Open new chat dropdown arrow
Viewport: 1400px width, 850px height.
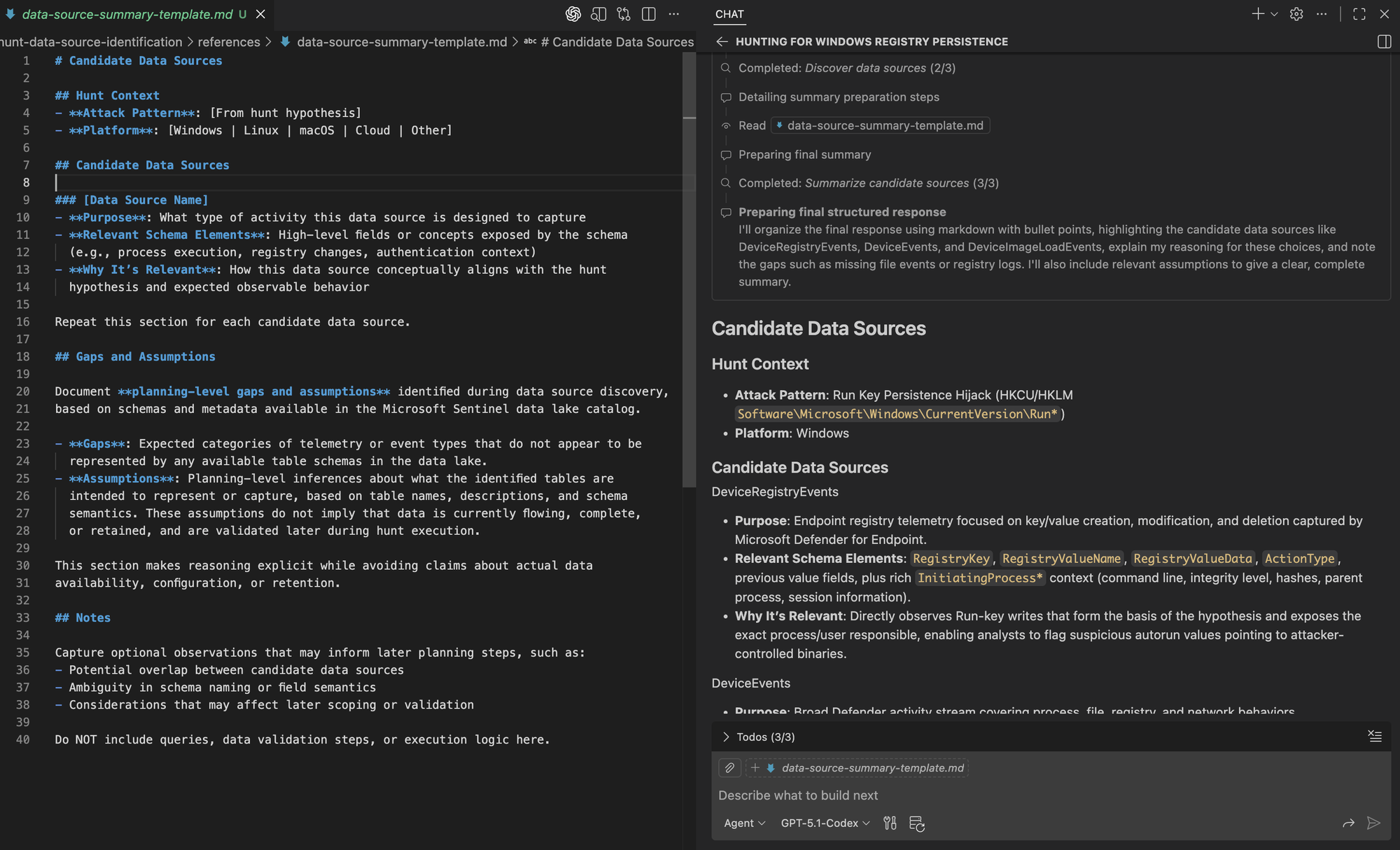click(x=1275, y=14)
